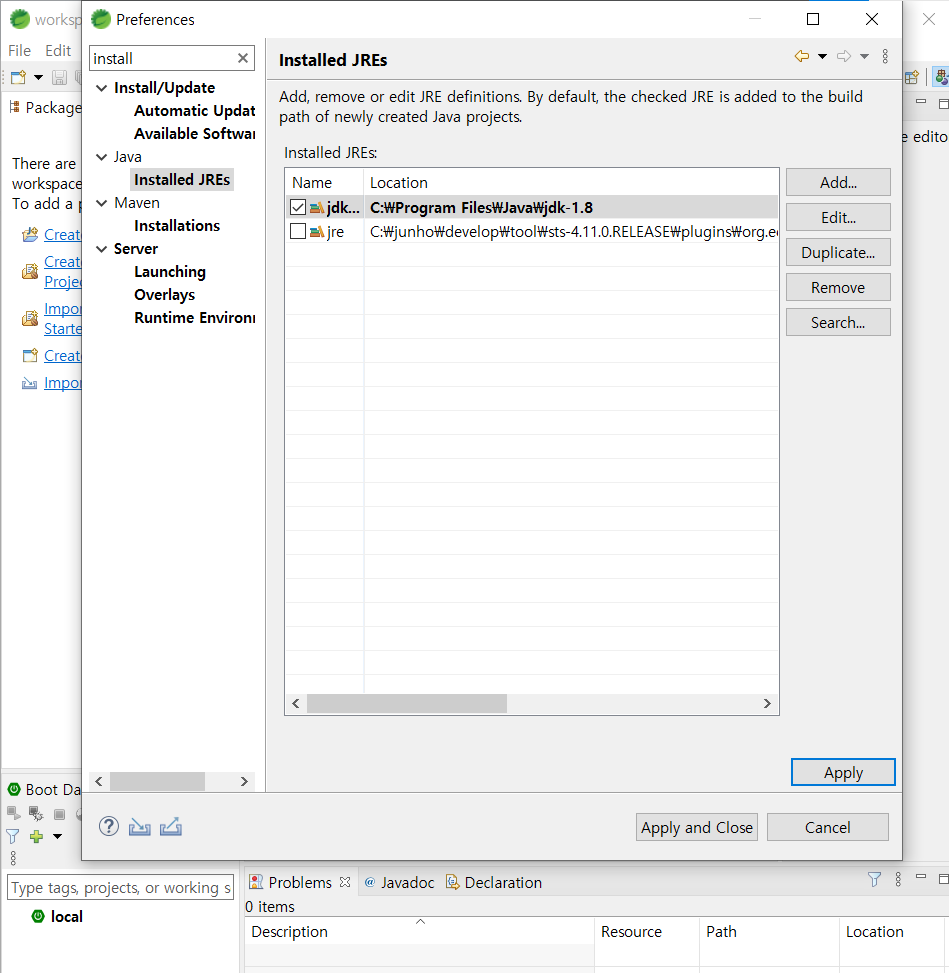Viewport: 949px width, 973px height.
Task: Switch to the Problems tab
Action: pos(300,882)
